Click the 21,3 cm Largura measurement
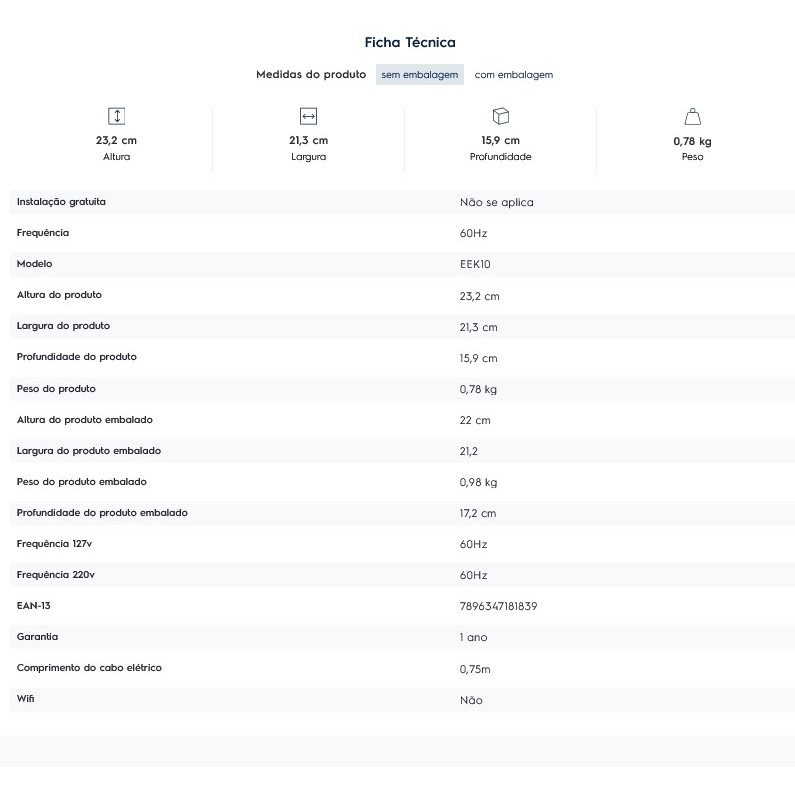 point(308,141)
